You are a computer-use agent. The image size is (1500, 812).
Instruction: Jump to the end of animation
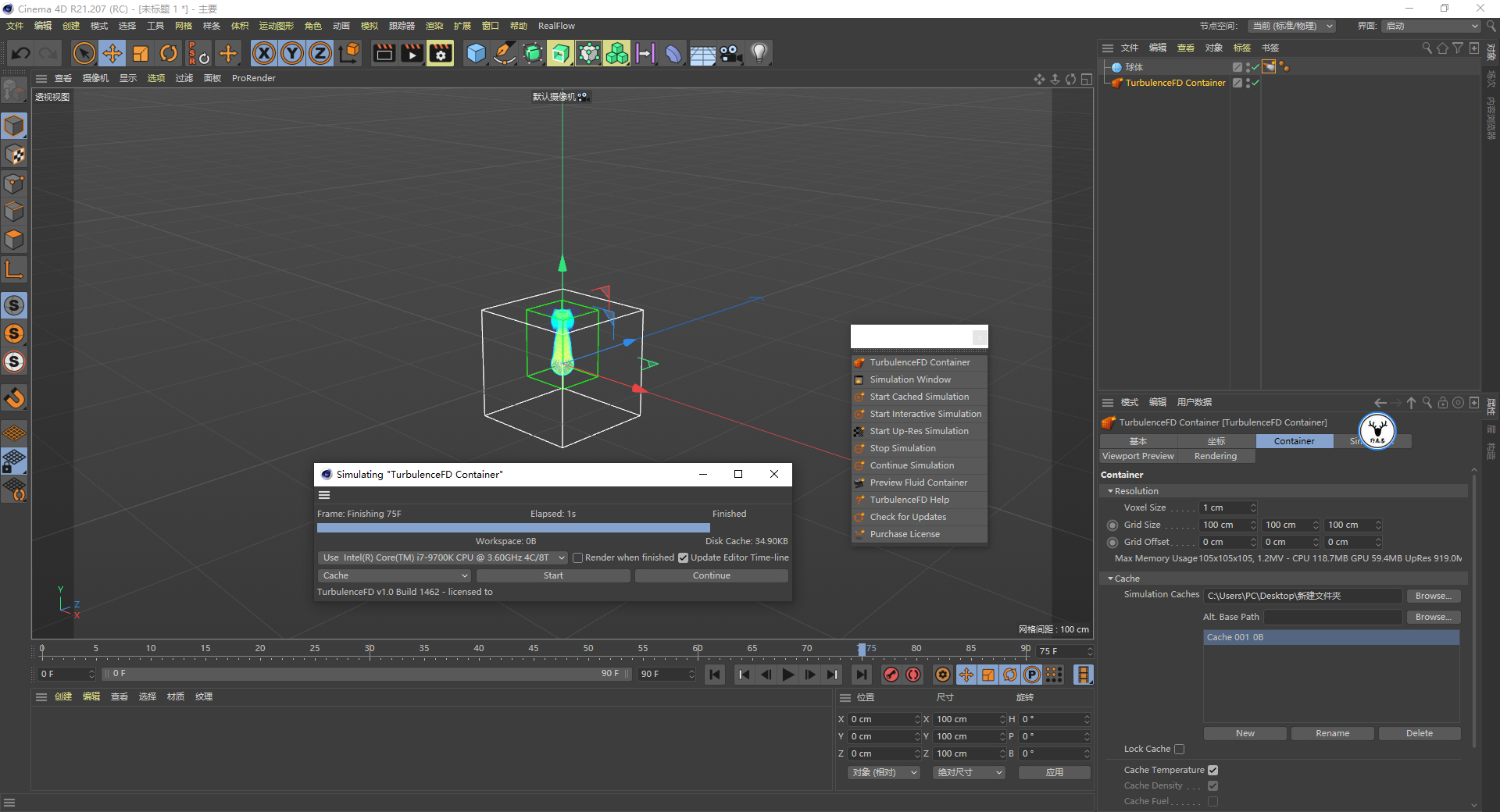click(x=861, y=675)
